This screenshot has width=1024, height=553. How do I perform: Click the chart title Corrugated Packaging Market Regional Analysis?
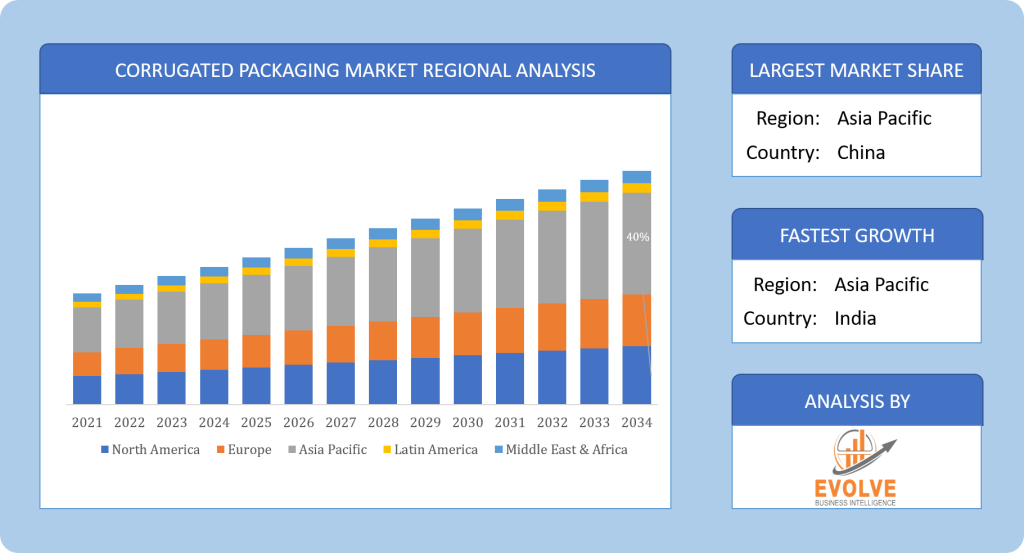coord(355,71)
